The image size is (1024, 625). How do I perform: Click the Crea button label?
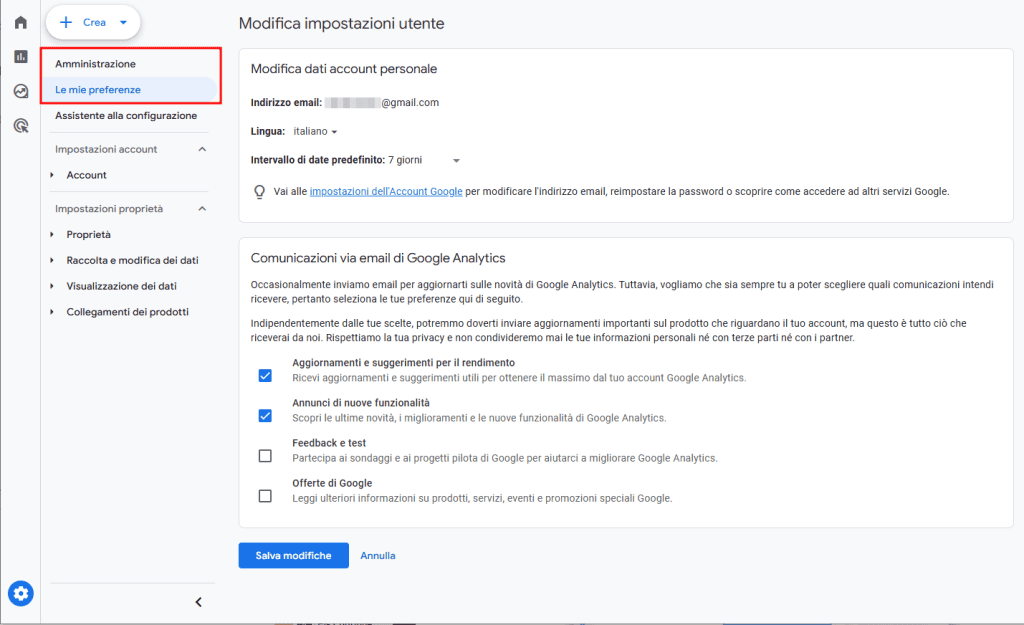tap(94, 22)
